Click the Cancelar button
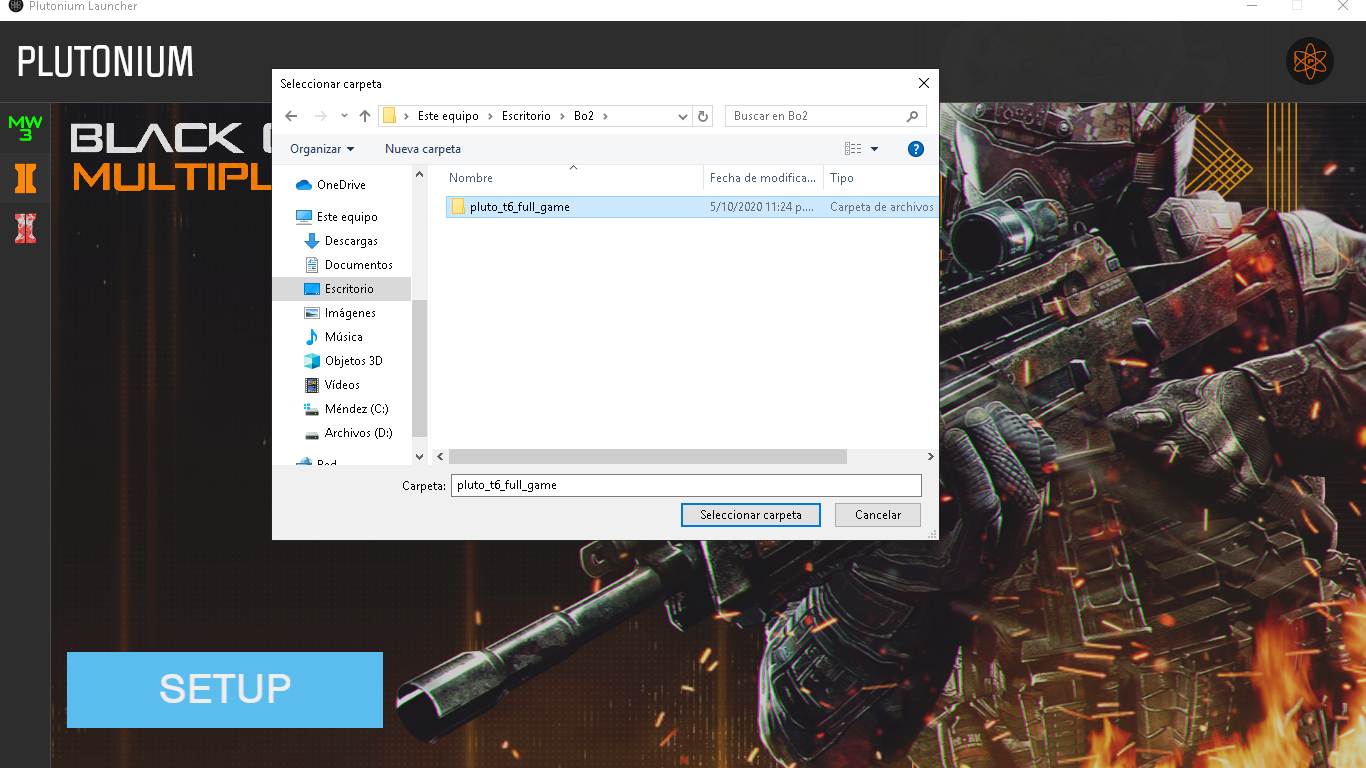 [x=878, y=515]
